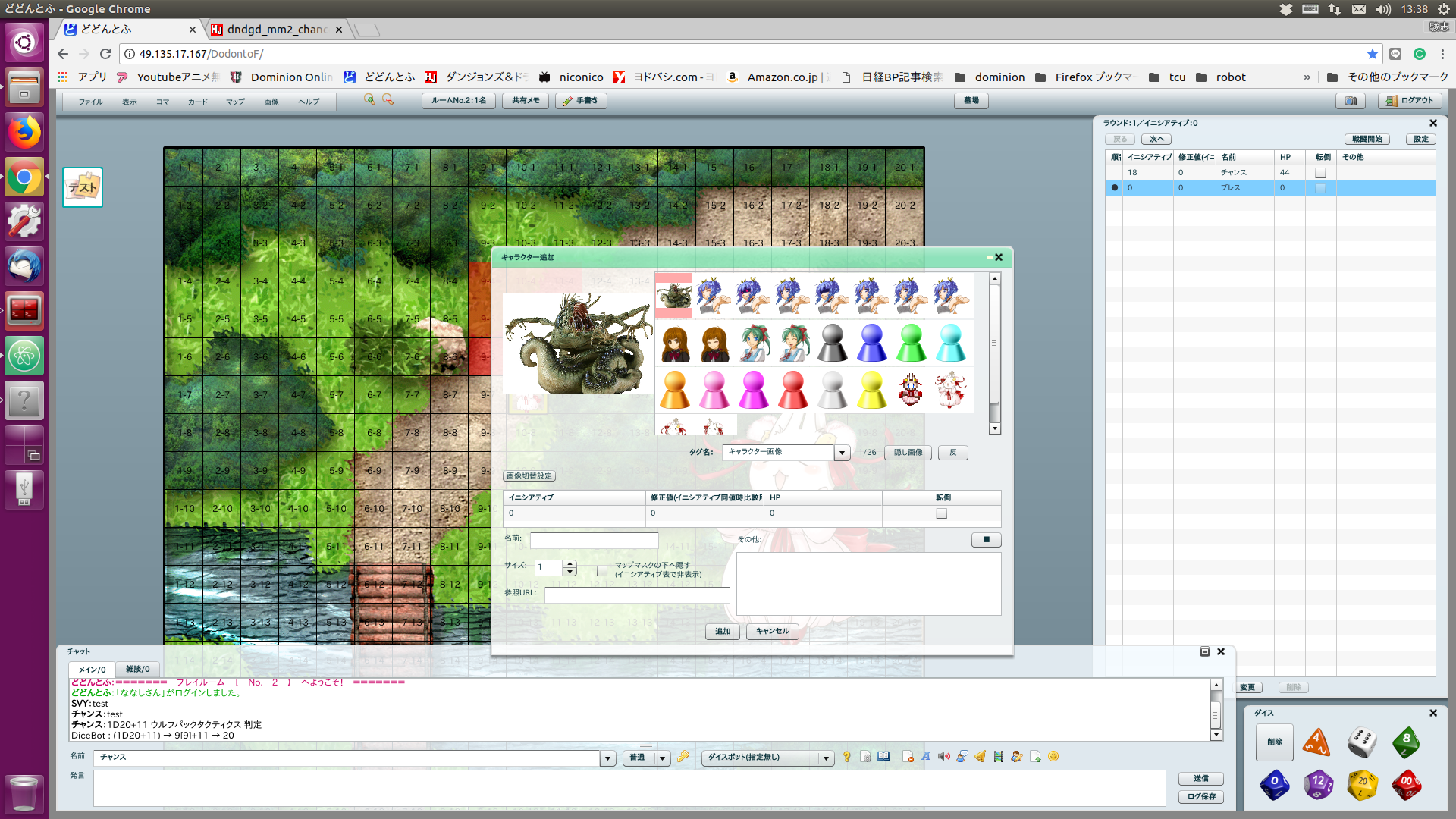Viewport: 1456px width, 819px height.
Task: Click the black color swatch button
Action: [x=986, y=540]
